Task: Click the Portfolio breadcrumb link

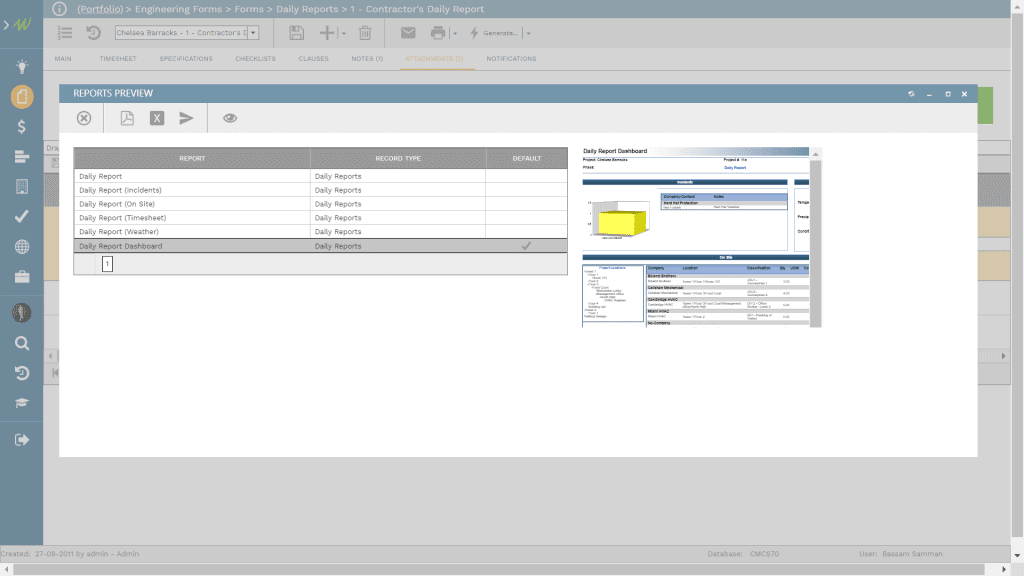Action: coord(100,9)
